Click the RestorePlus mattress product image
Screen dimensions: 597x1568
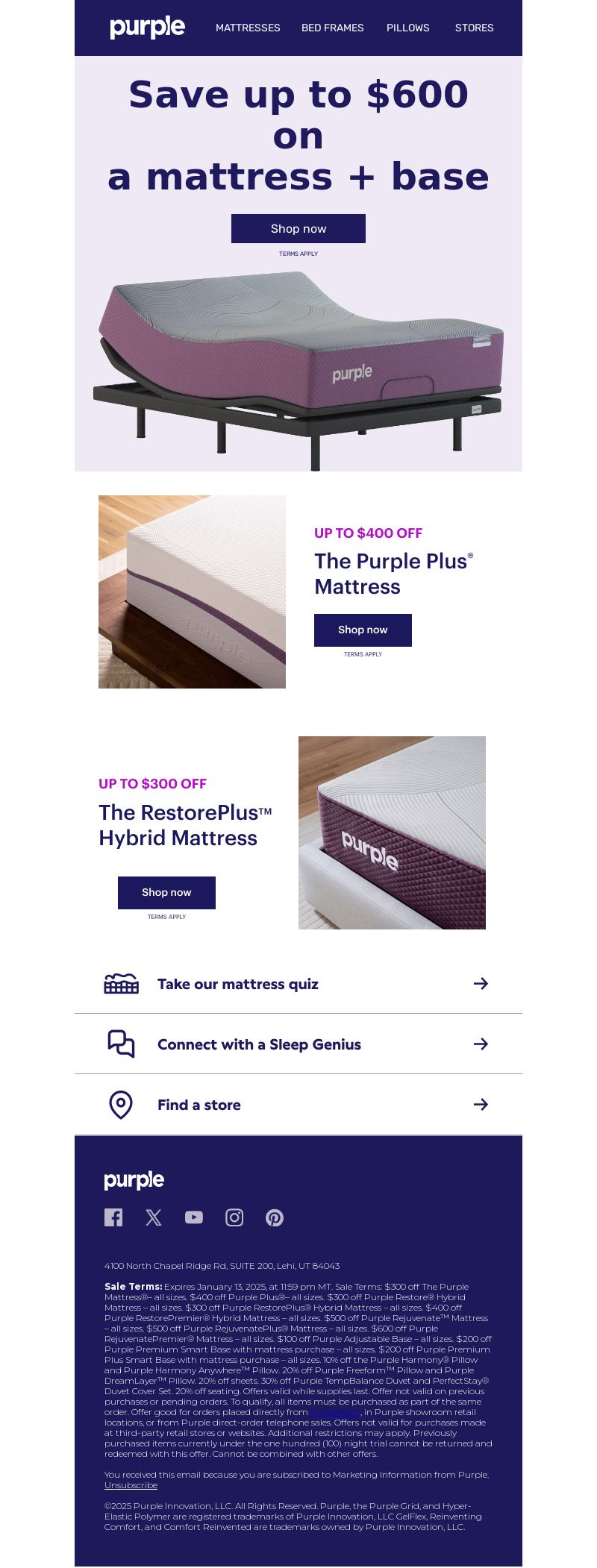[x=392, y=832]
